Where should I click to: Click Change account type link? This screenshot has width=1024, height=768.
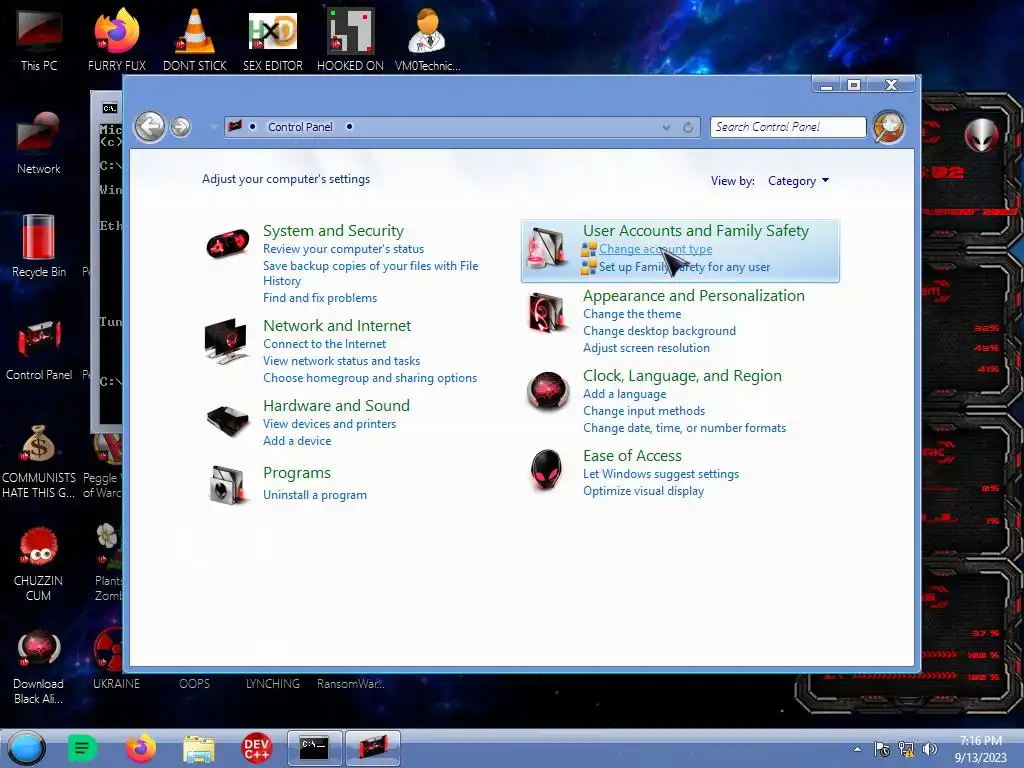[656, 249]
